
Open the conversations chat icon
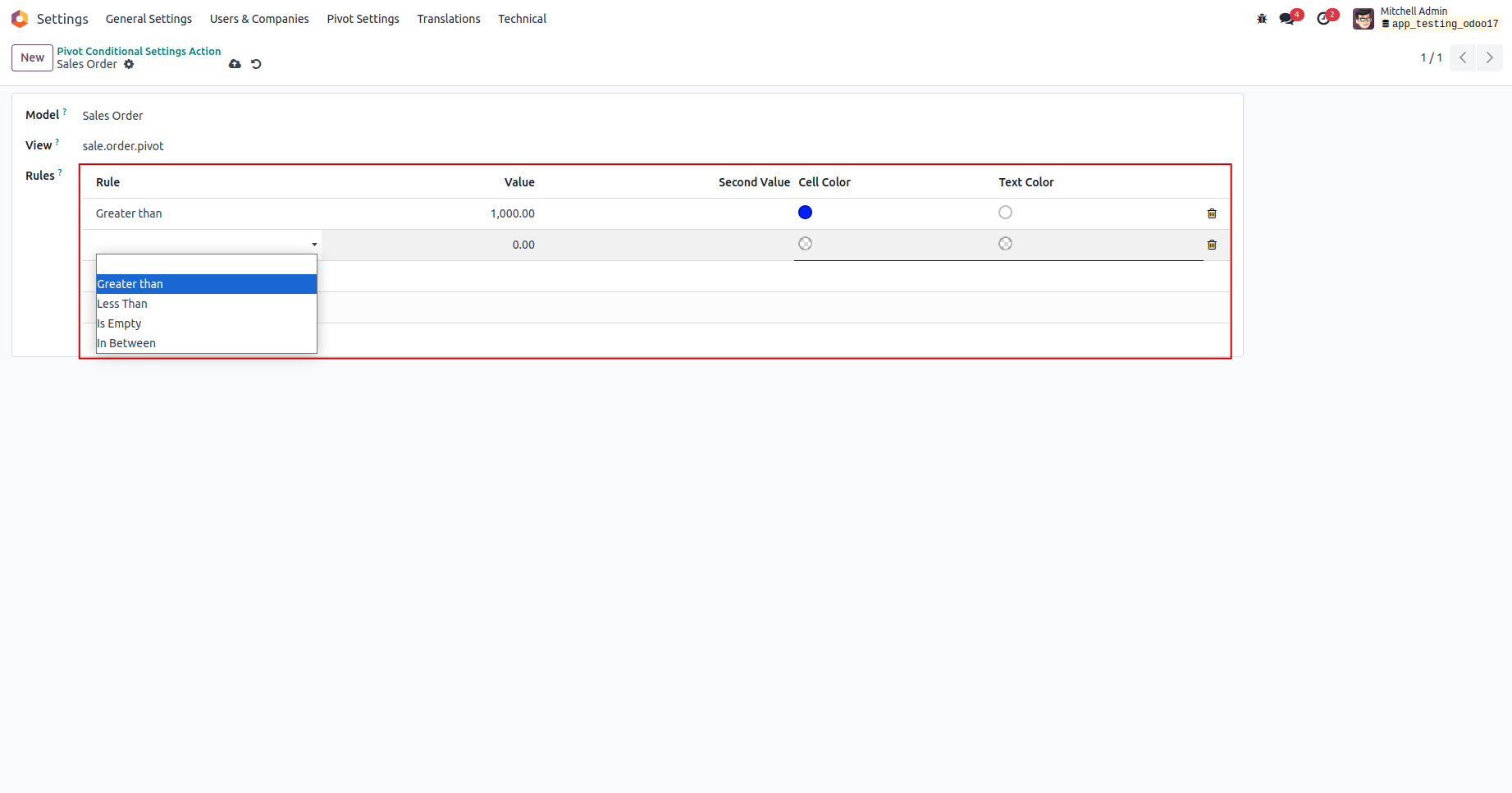pos(1287,19)
